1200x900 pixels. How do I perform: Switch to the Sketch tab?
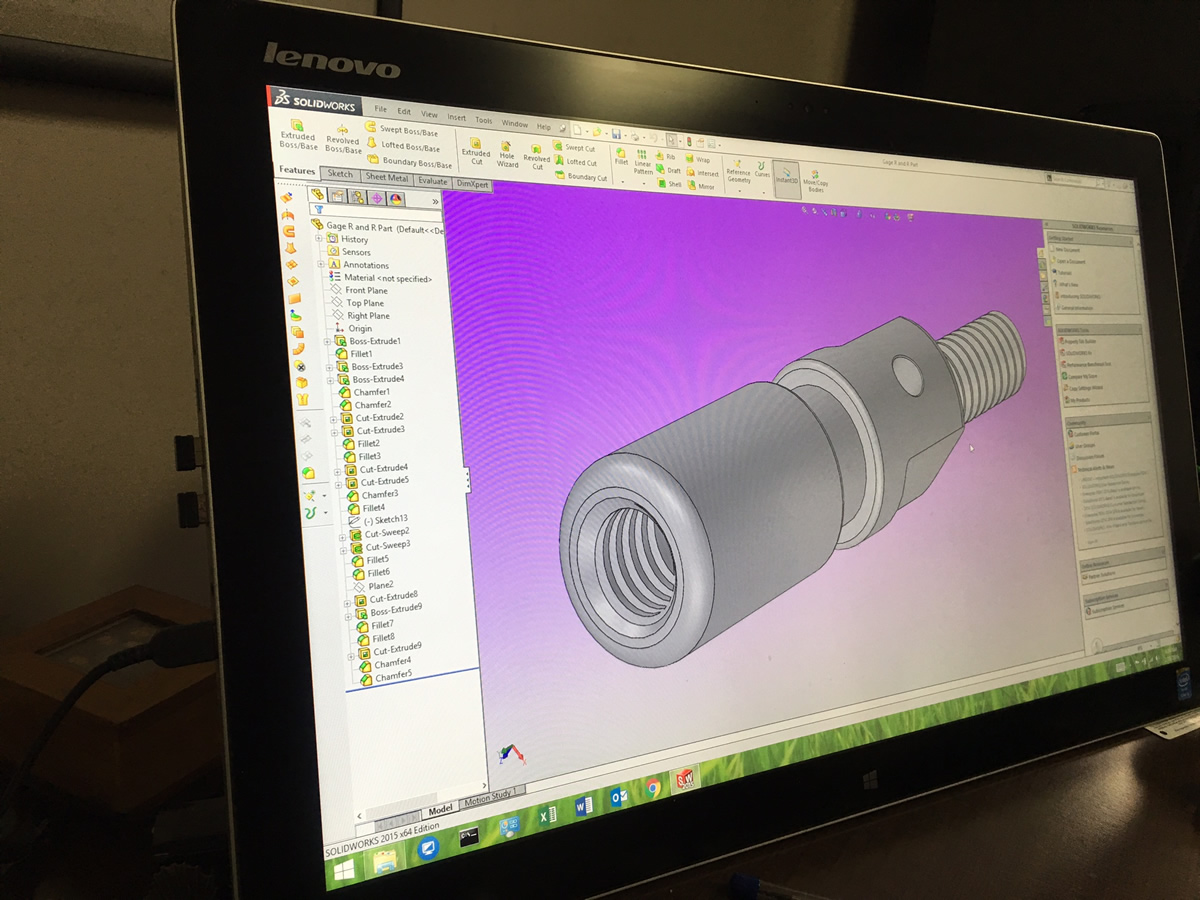(340, 174)
